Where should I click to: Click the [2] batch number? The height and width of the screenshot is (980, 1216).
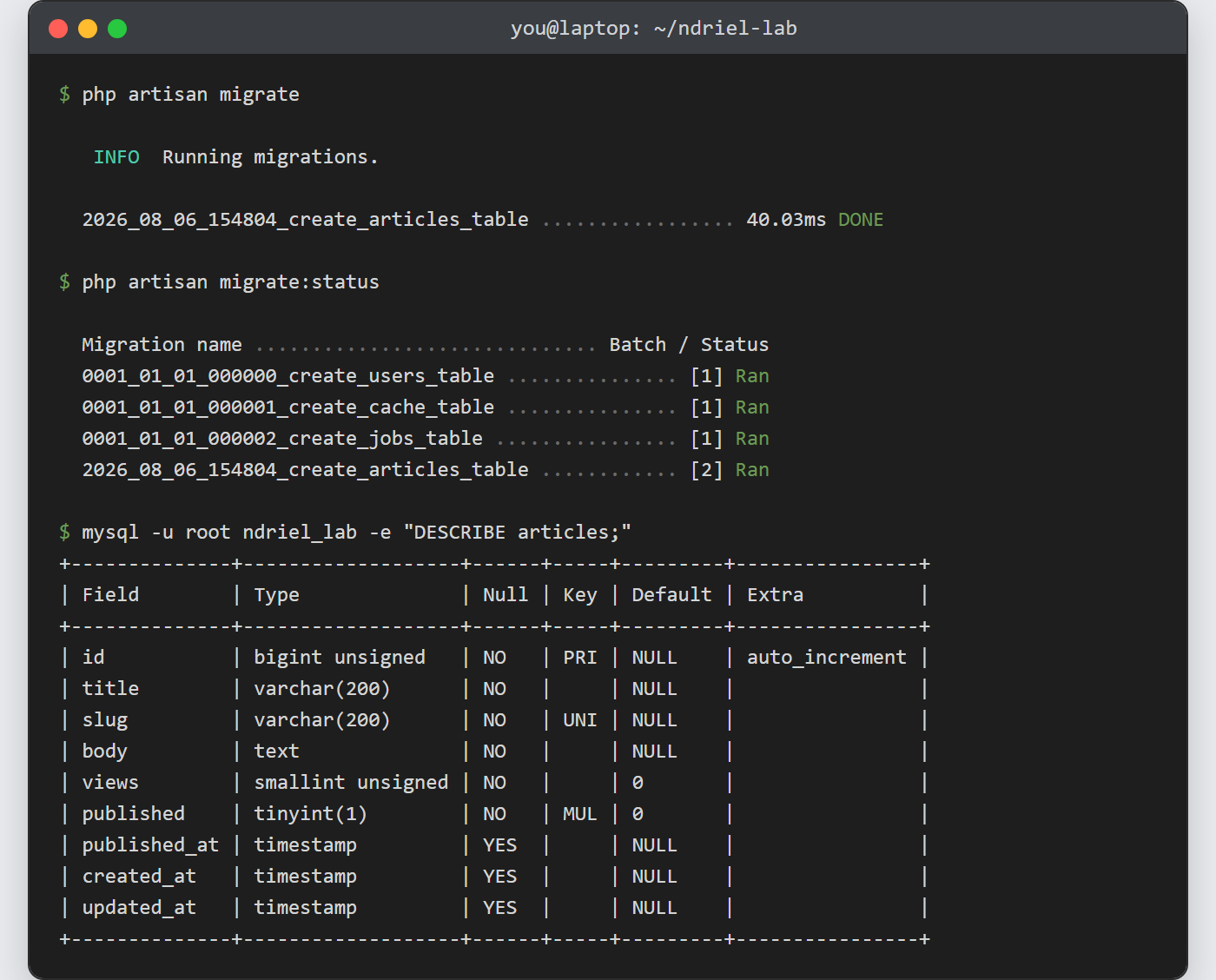(706, 470)
